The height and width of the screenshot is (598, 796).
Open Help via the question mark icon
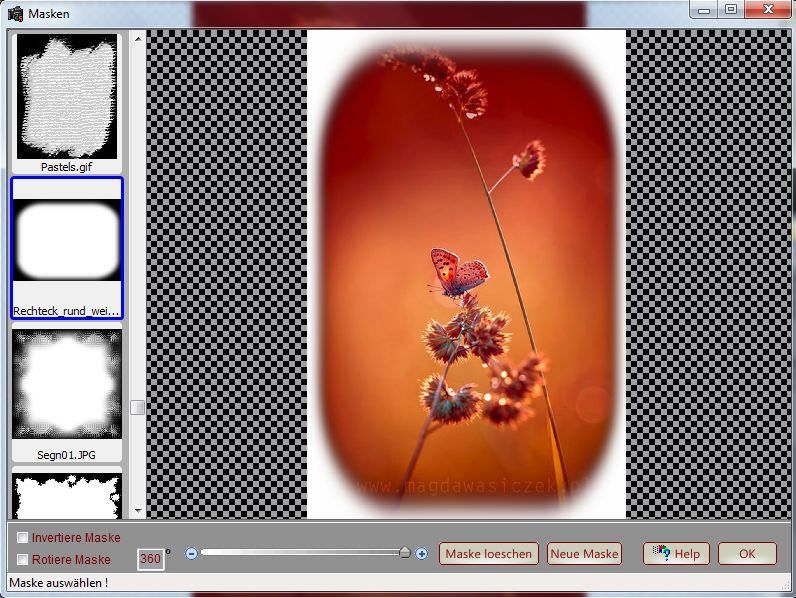coord(661,553)
